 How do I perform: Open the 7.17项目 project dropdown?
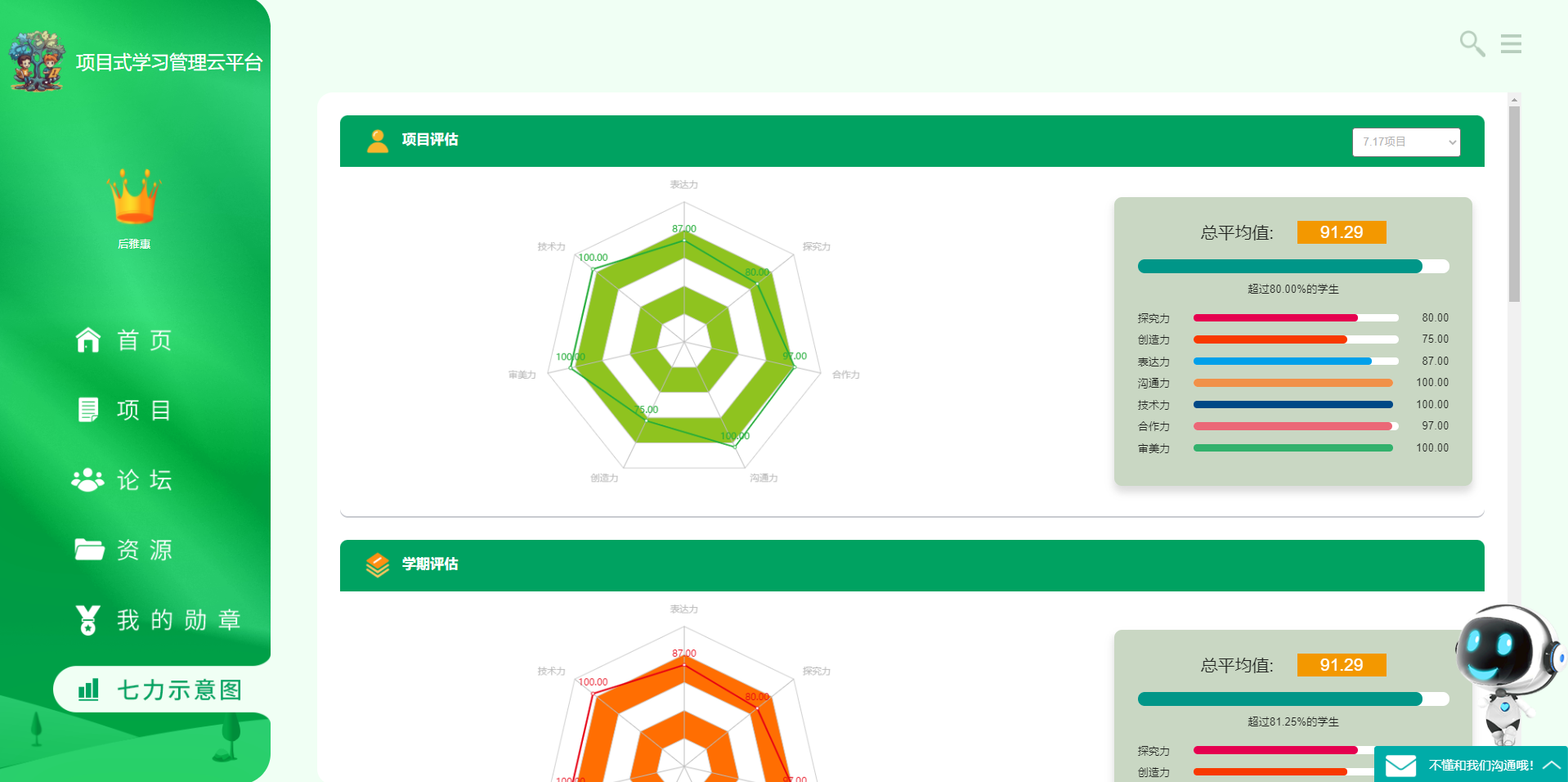coord(1405,142)
